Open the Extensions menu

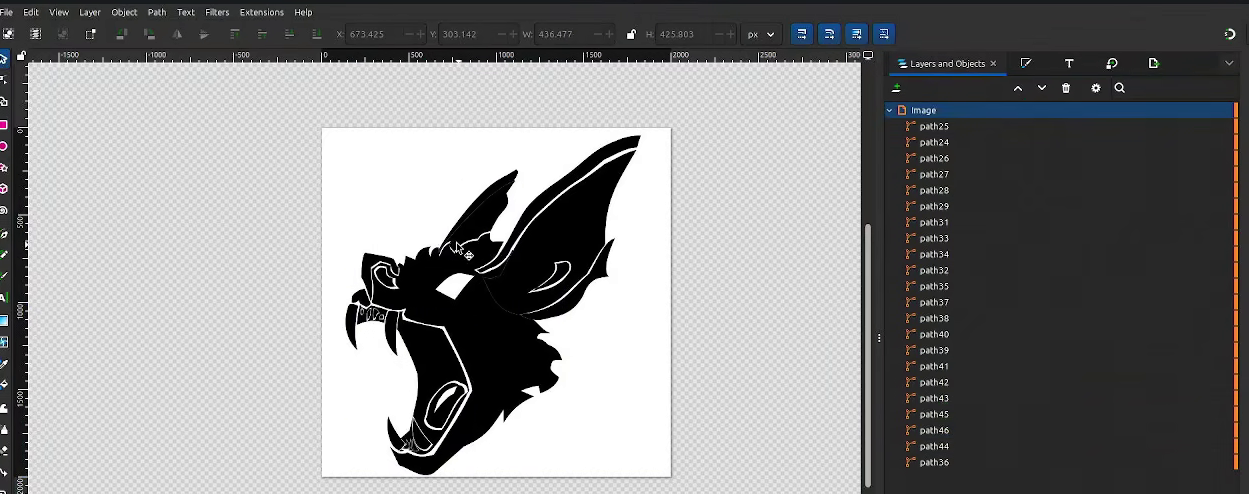click(x=262, y=12)
